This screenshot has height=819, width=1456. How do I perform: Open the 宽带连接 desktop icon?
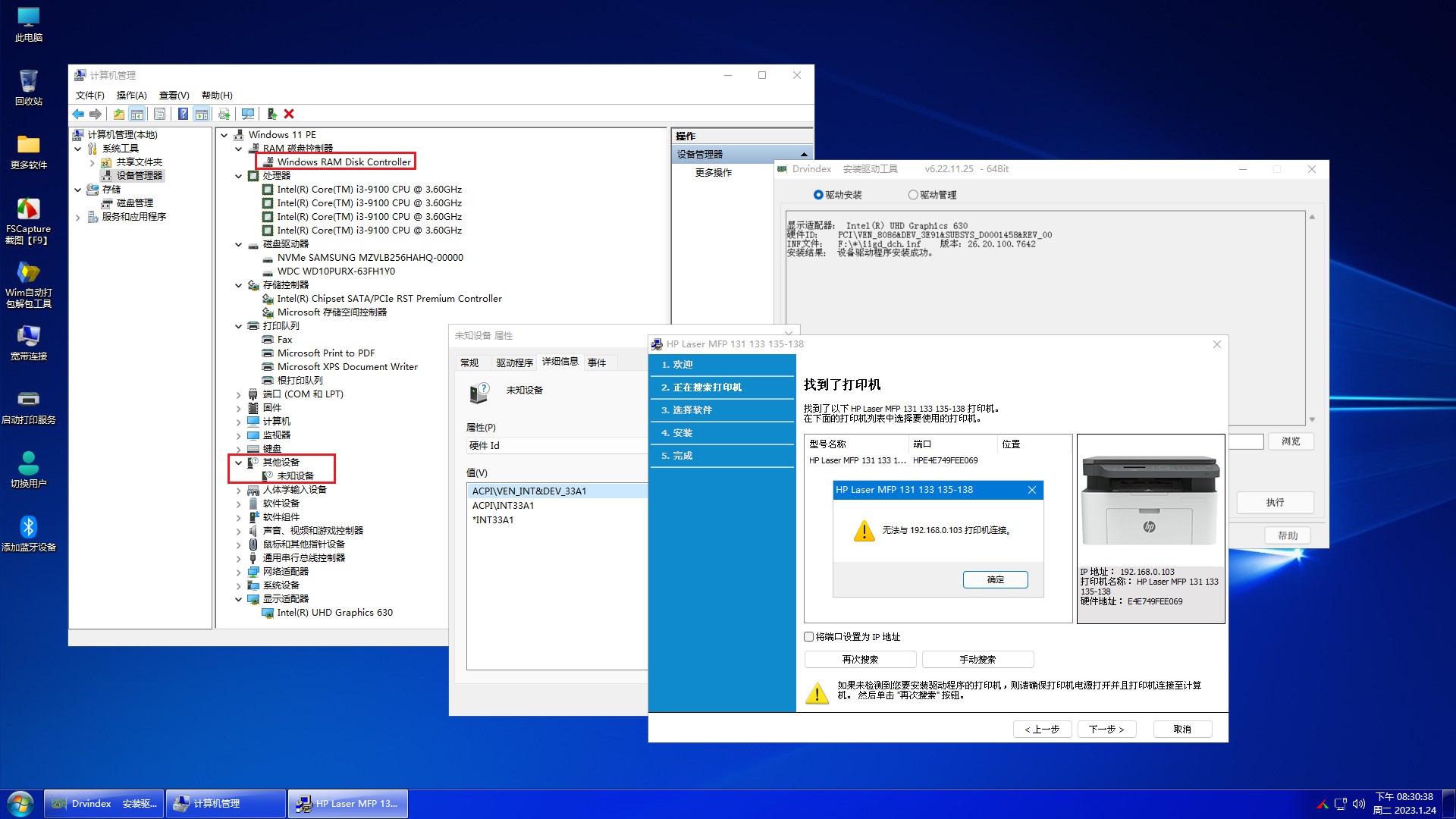(29, 343)
